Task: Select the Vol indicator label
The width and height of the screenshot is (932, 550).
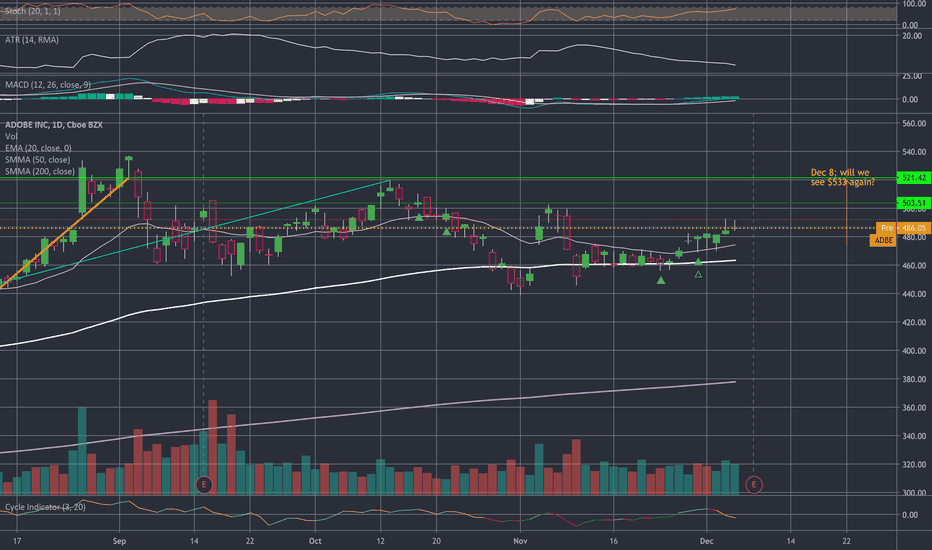Action: pos(11,137)
